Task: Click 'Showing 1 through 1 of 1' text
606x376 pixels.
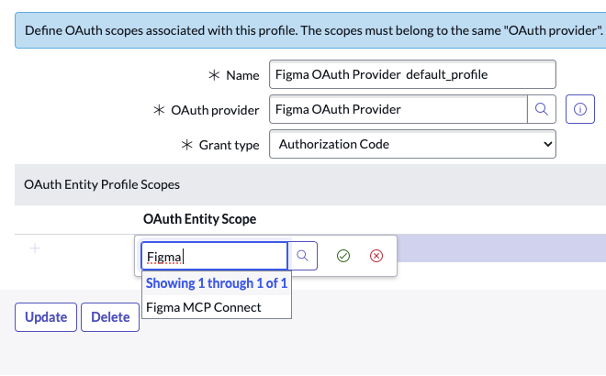Action: point(216,283)
